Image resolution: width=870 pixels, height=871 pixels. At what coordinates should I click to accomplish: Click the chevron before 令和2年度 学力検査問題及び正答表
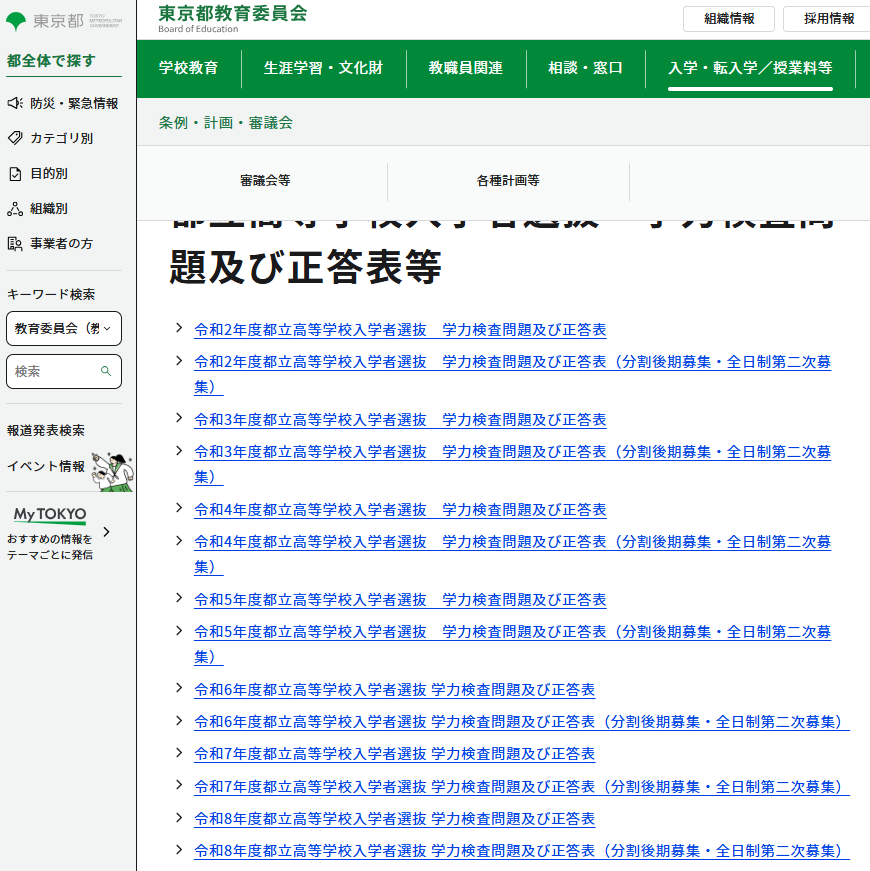pyautogui.click(x=179, y=328)
